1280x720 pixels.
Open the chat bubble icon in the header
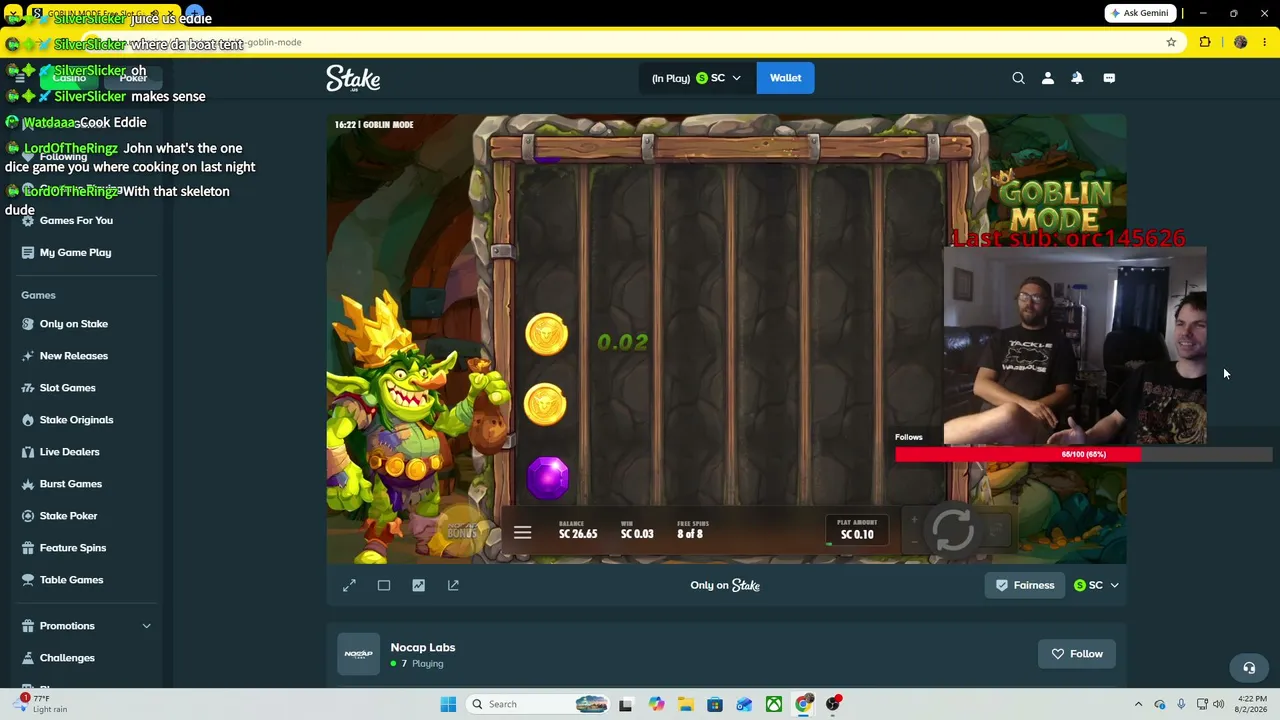click(x=1109, y=78)
